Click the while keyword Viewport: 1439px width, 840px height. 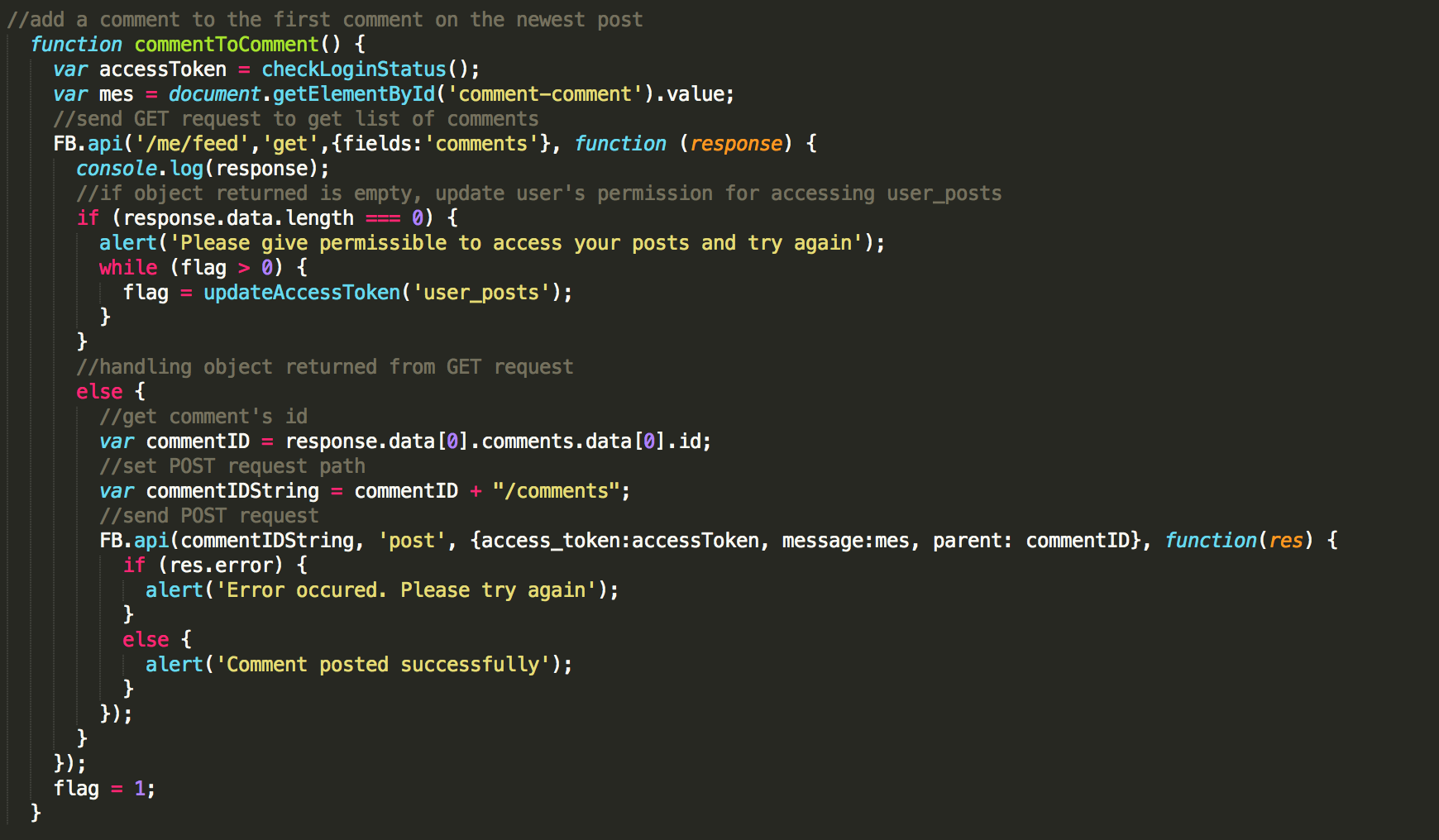click(x=127, y=268)
